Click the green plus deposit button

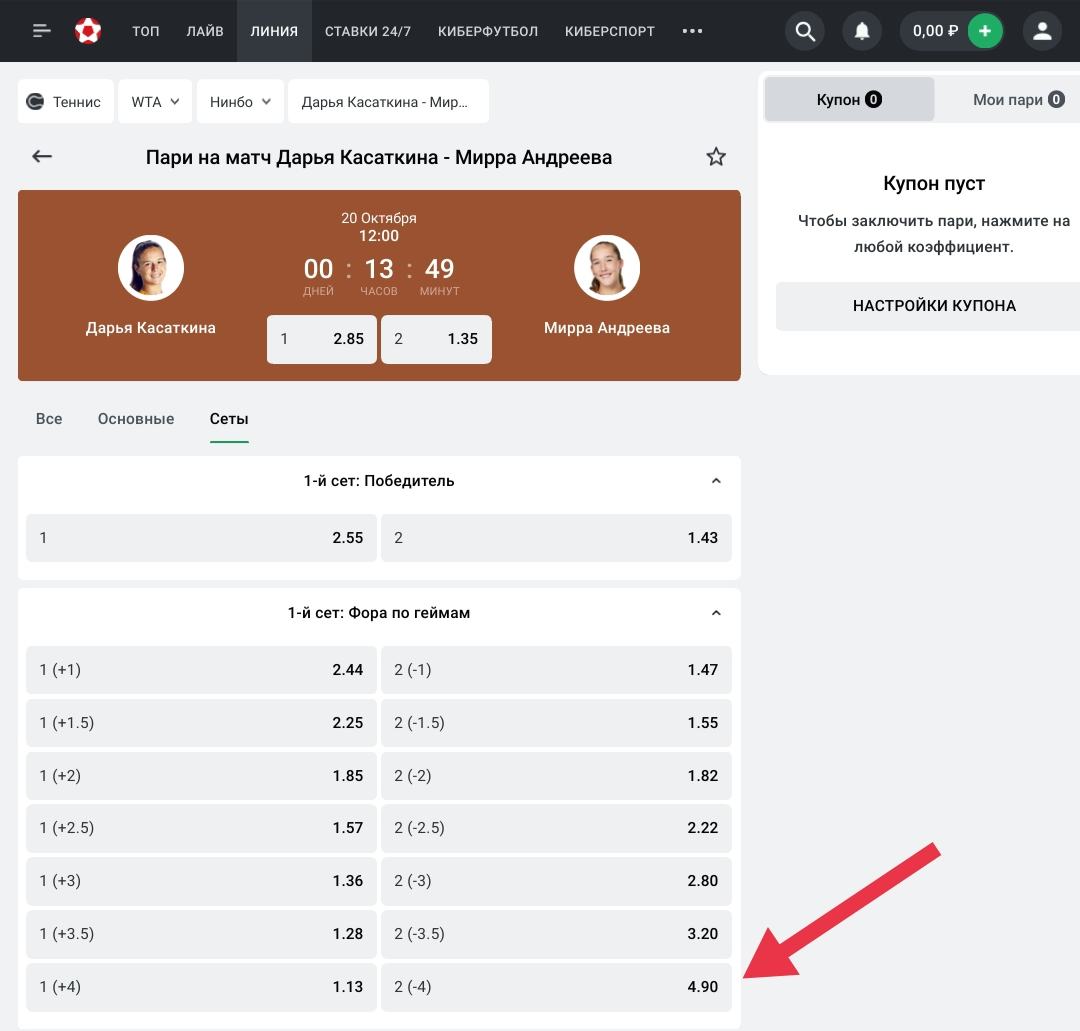pos(985,31)
